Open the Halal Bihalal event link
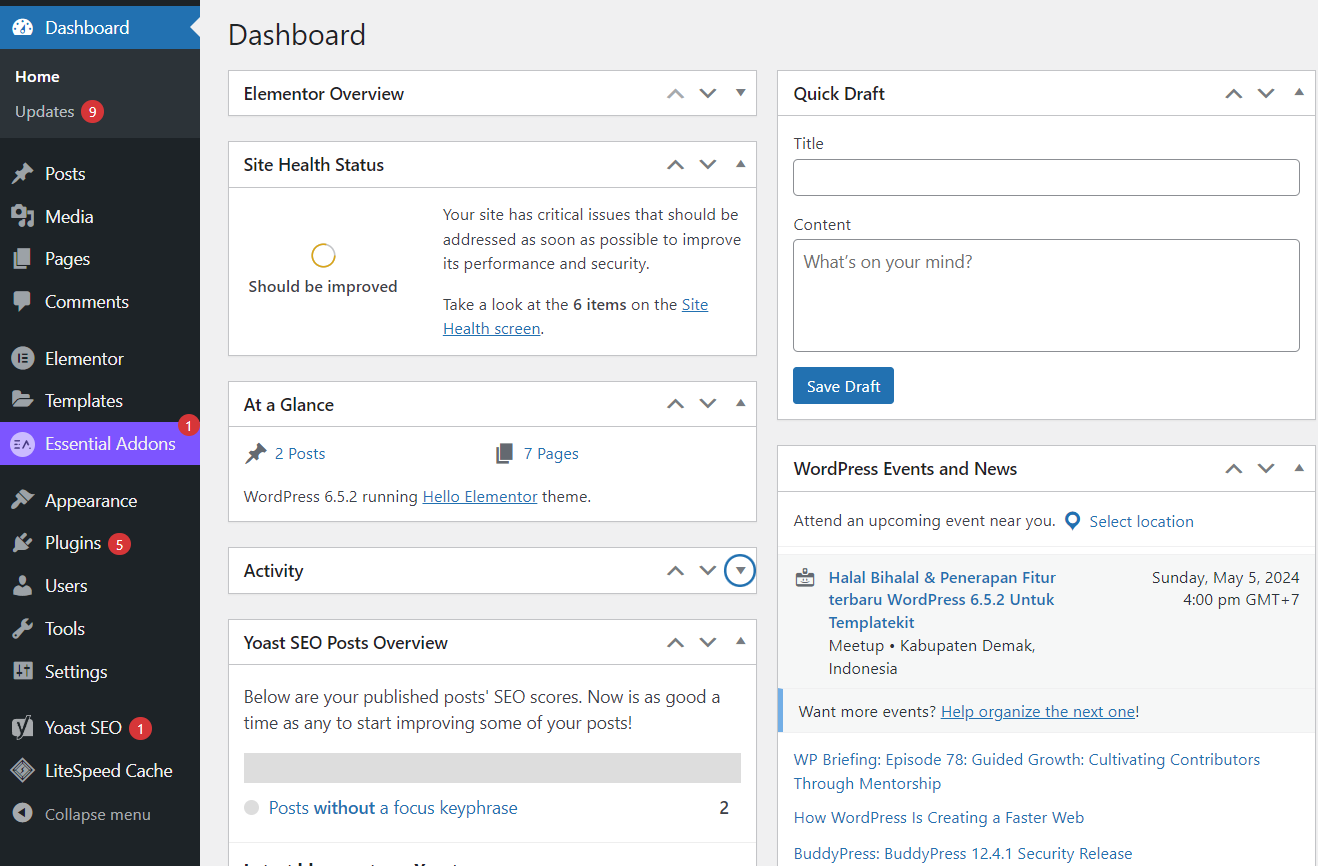The width and height of the screenshot is (1318, 866). [942, 600]
